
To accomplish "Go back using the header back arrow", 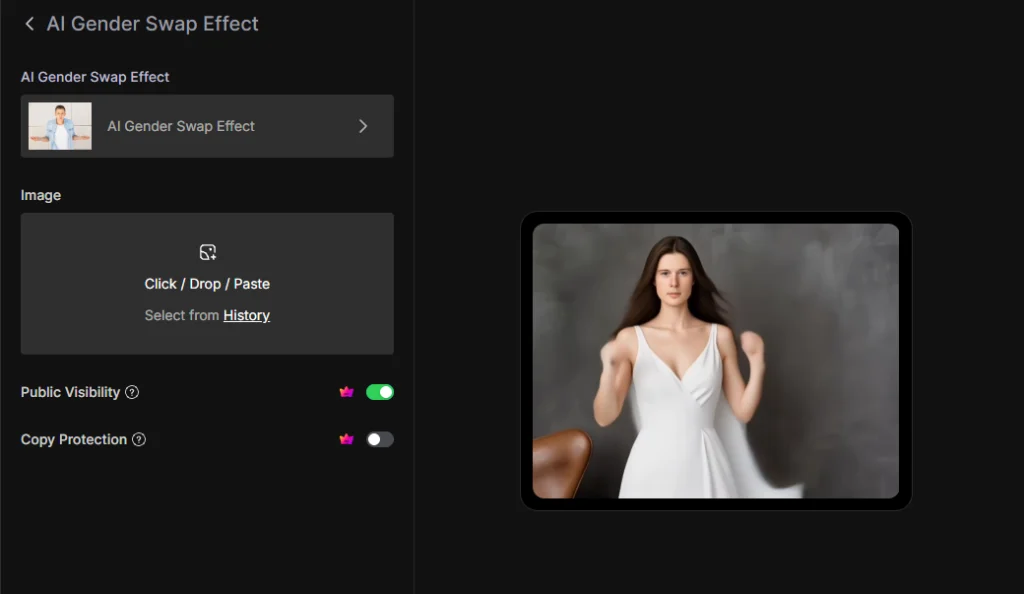I will pyautogui.click(x=29, y=24).
